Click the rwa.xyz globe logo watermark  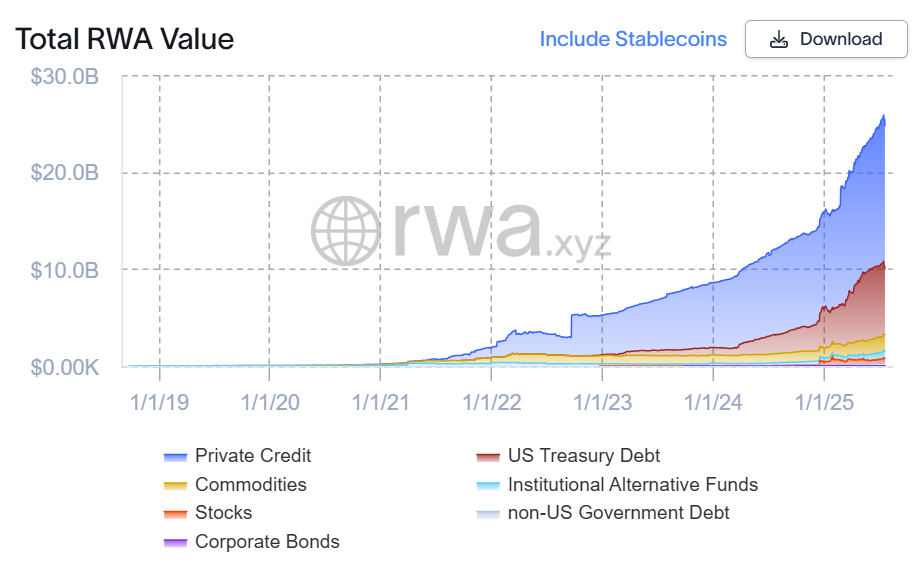pyautogui.click(x=346, y=231)
